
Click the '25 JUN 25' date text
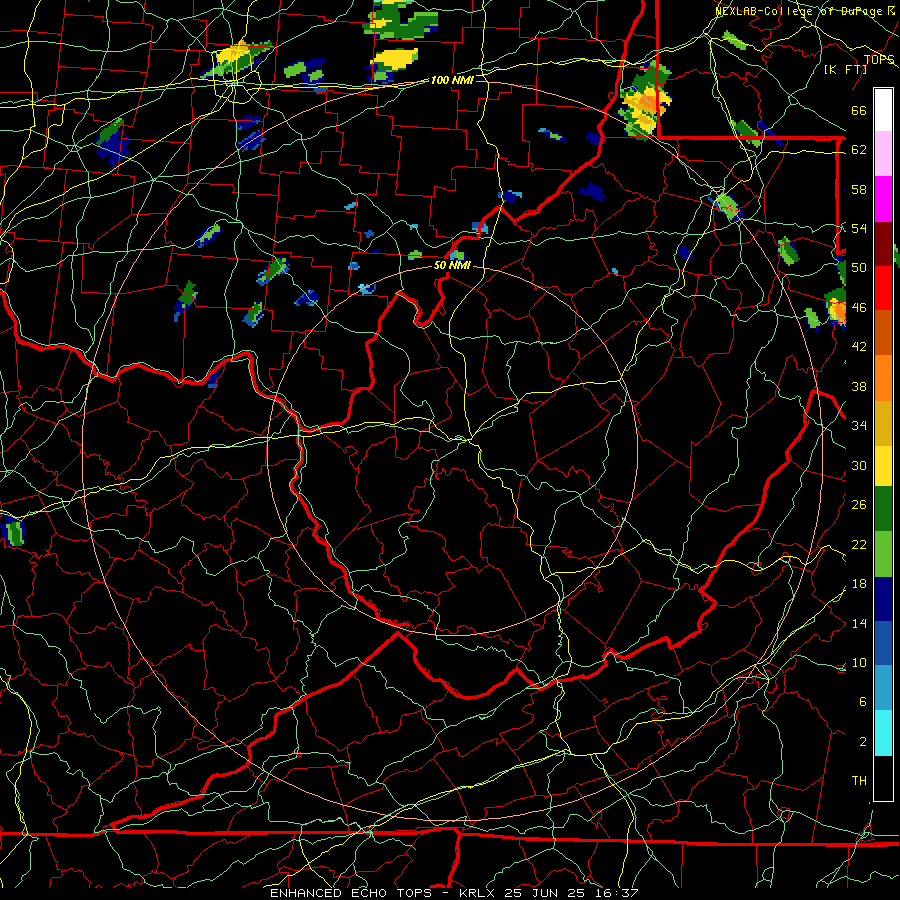click(544, 893)
